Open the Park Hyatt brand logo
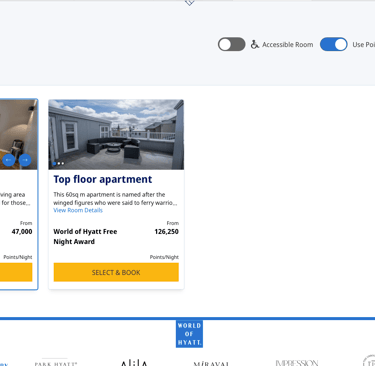Image resolution: width=375 pixels, height=366 pixels. 56,363
